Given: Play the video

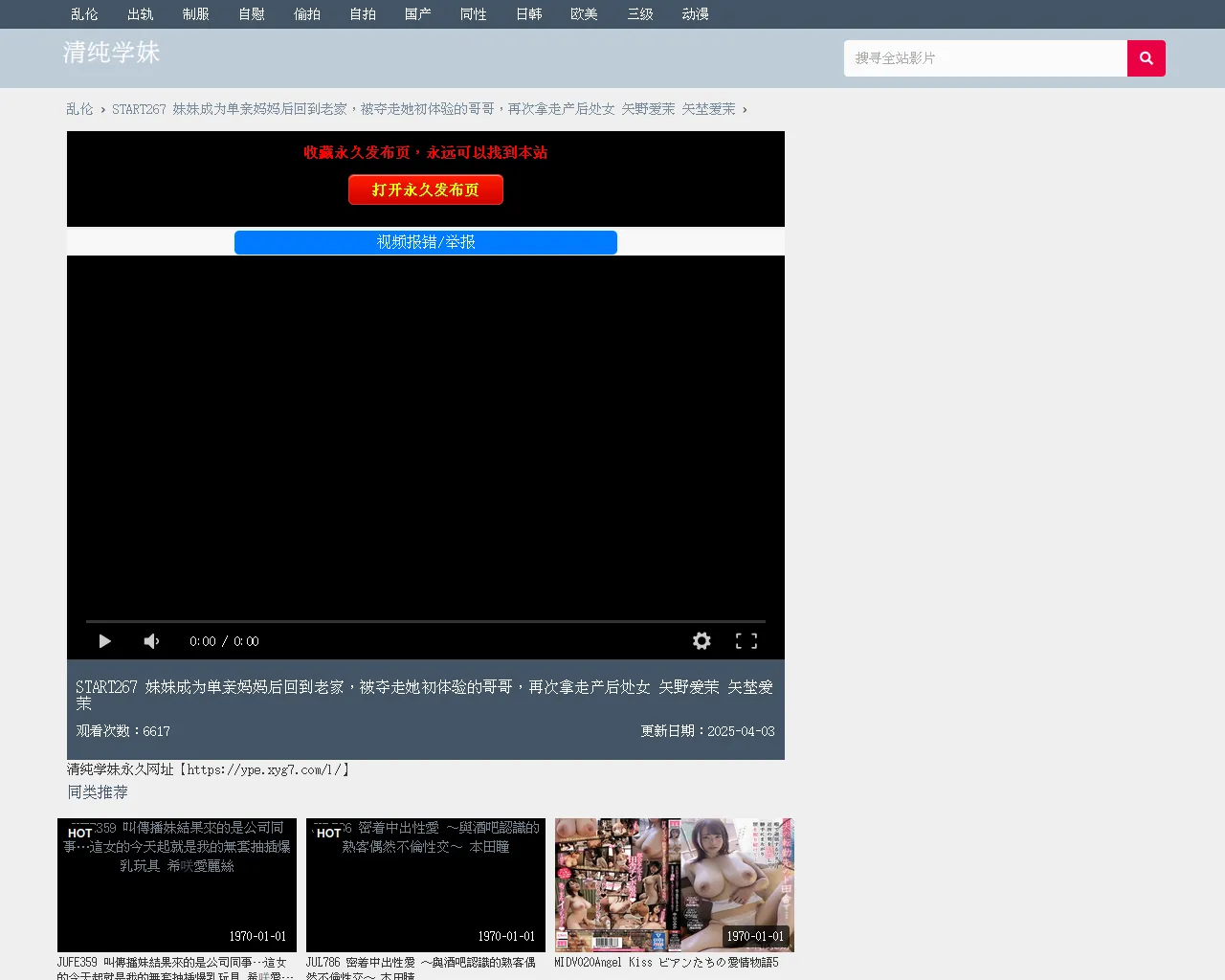Looking at the screenshot, I should [105, 641].
